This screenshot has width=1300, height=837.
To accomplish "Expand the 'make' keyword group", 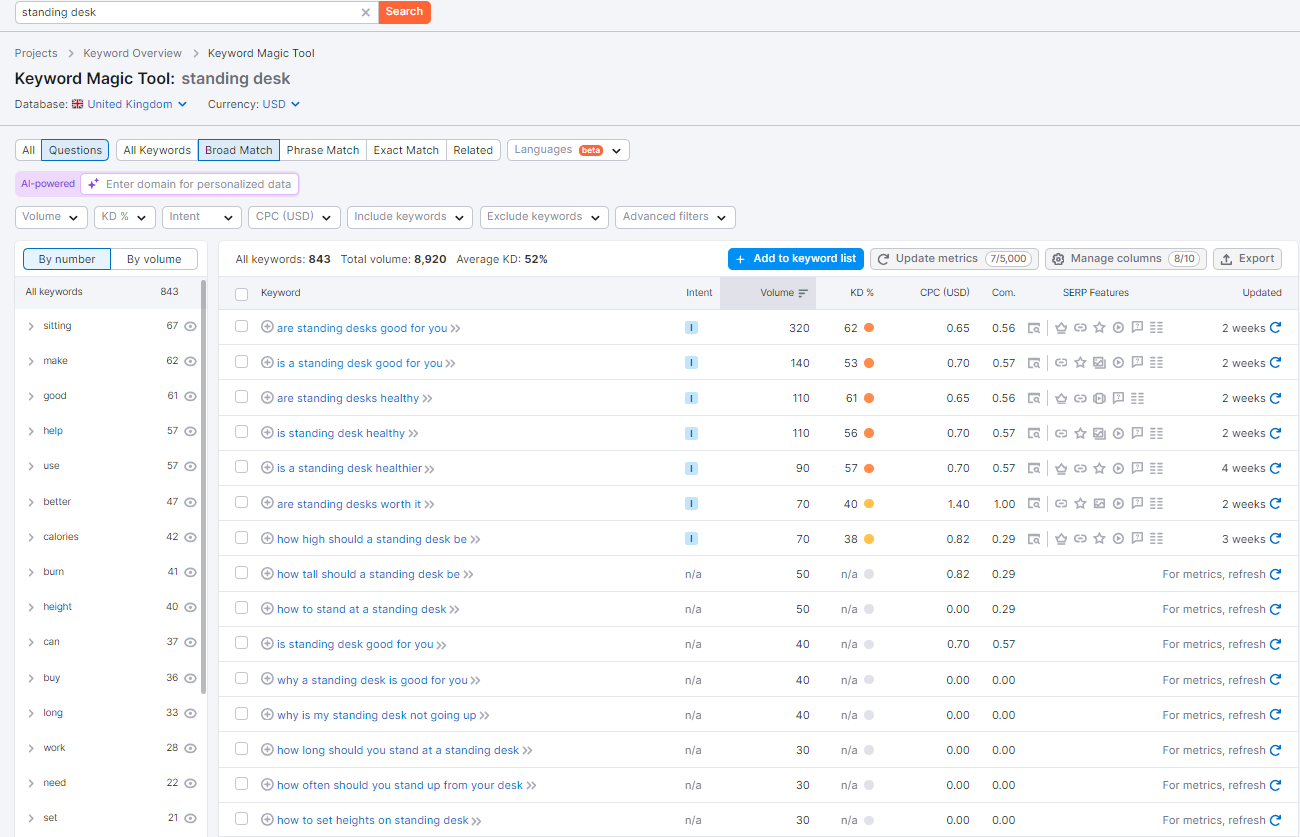I will pos(31,361).
